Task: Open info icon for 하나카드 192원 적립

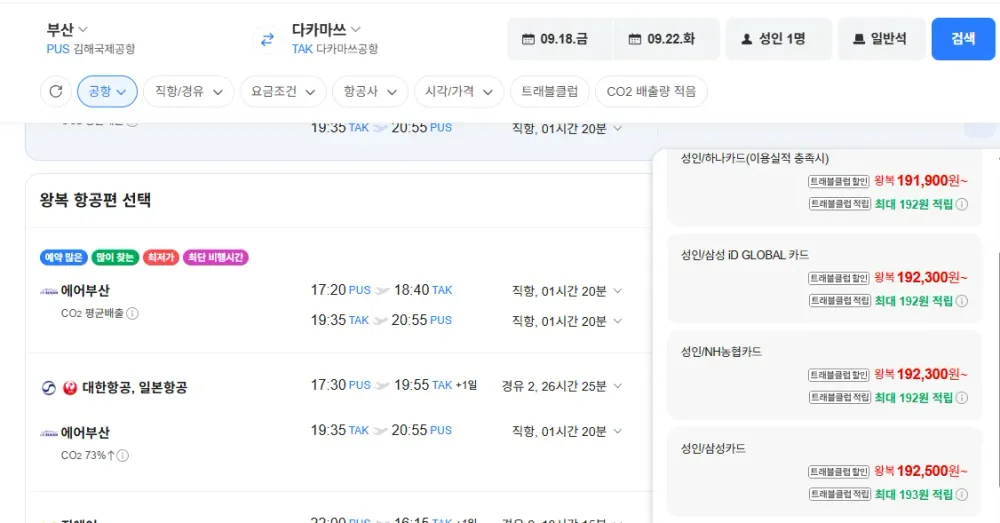Action: click(x=962, y=204)
